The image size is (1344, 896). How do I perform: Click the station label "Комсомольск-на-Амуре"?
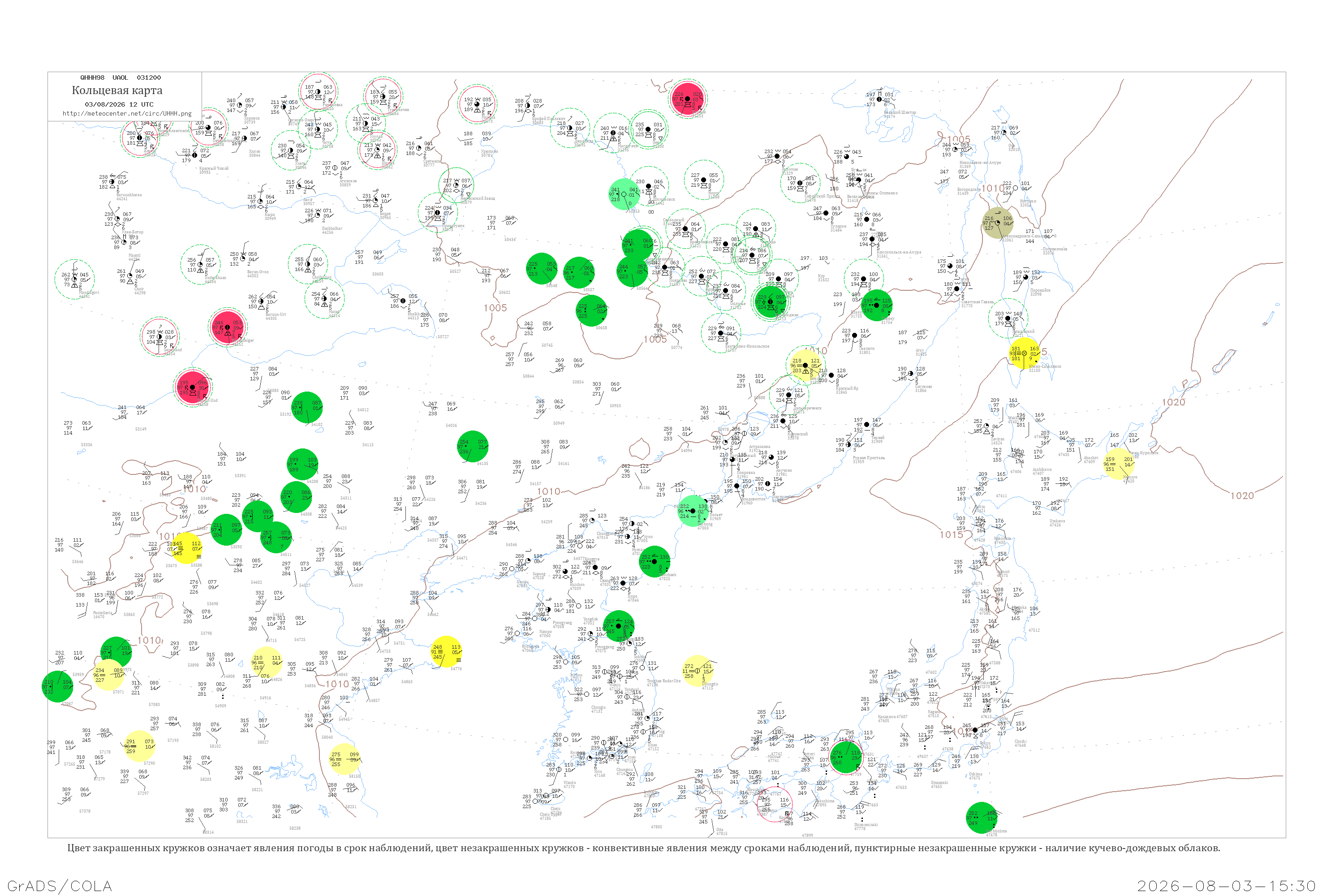point(899,252)
